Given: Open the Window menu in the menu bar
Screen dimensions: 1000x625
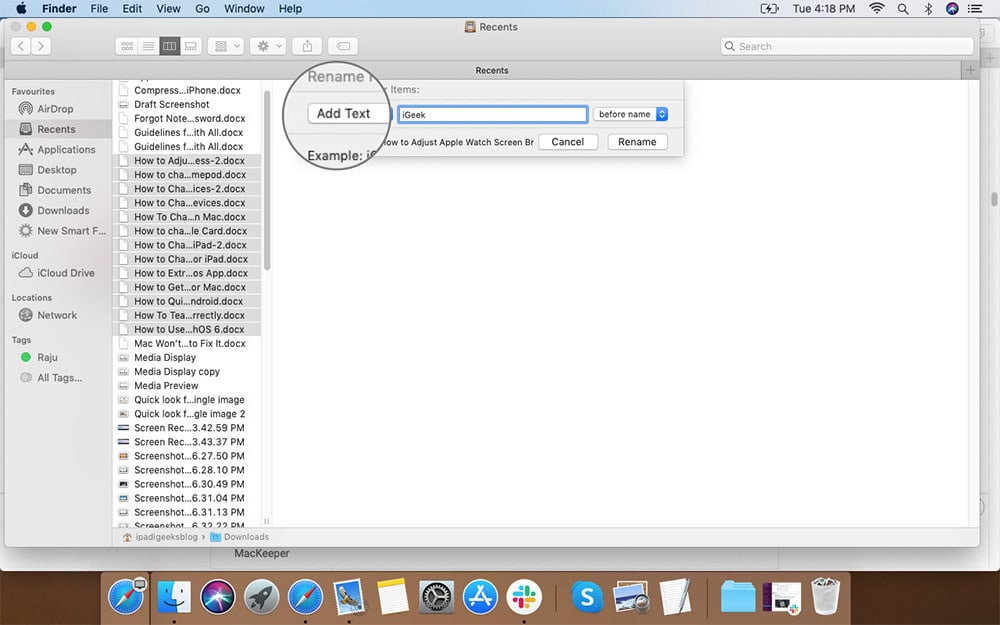Looking at the screenshot, I should point(244,8).
